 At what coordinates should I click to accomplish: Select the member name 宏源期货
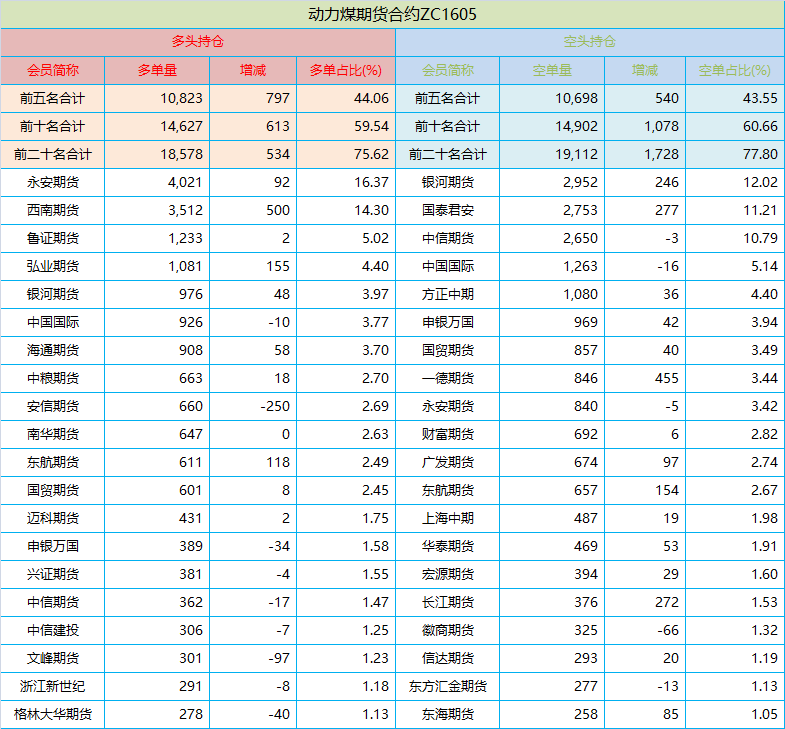[x=448, y=575]
